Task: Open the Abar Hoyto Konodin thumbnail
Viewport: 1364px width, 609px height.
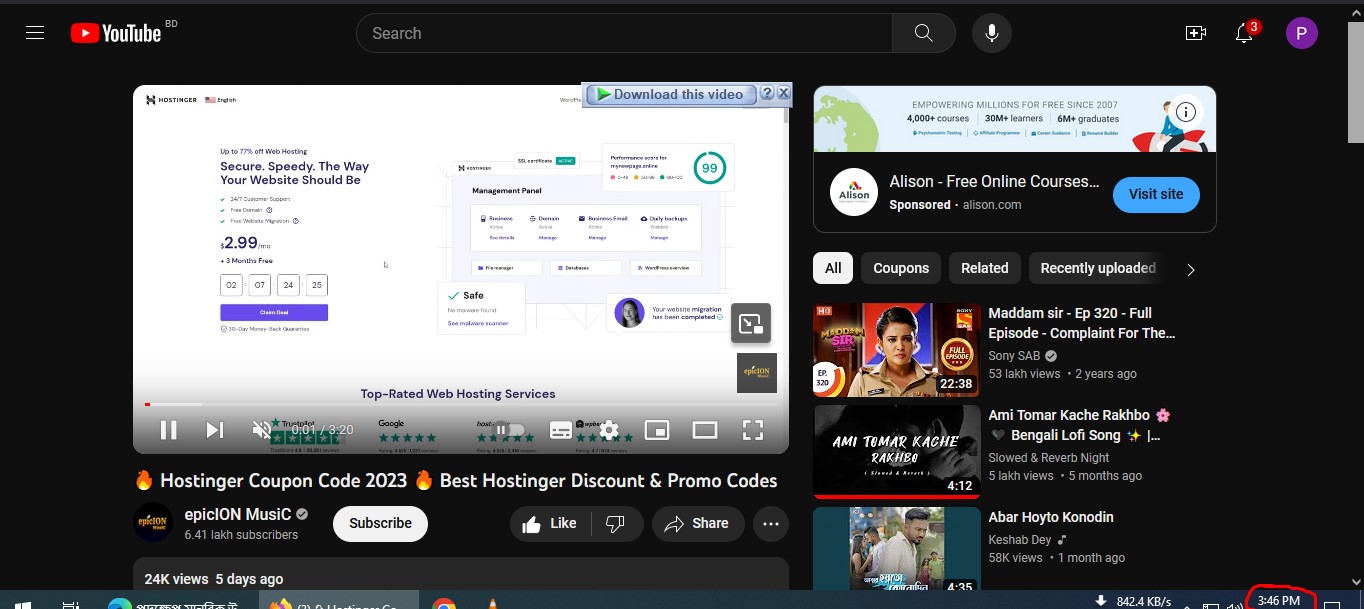Action: [x=897, y=549]
